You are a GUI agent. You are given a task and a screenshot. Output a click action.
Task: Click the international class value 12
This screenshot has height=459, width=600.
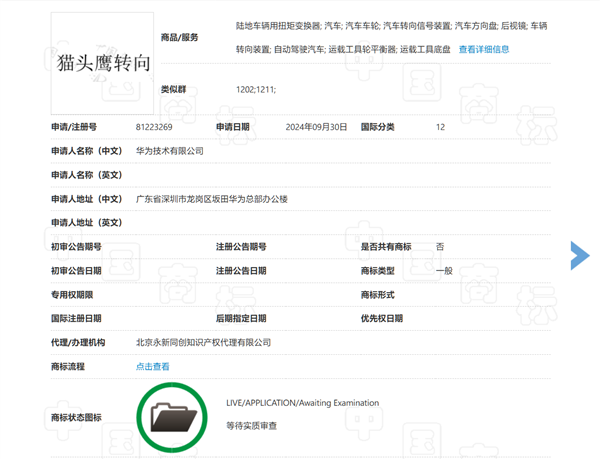pyautogui.click(x=440, y=127)
